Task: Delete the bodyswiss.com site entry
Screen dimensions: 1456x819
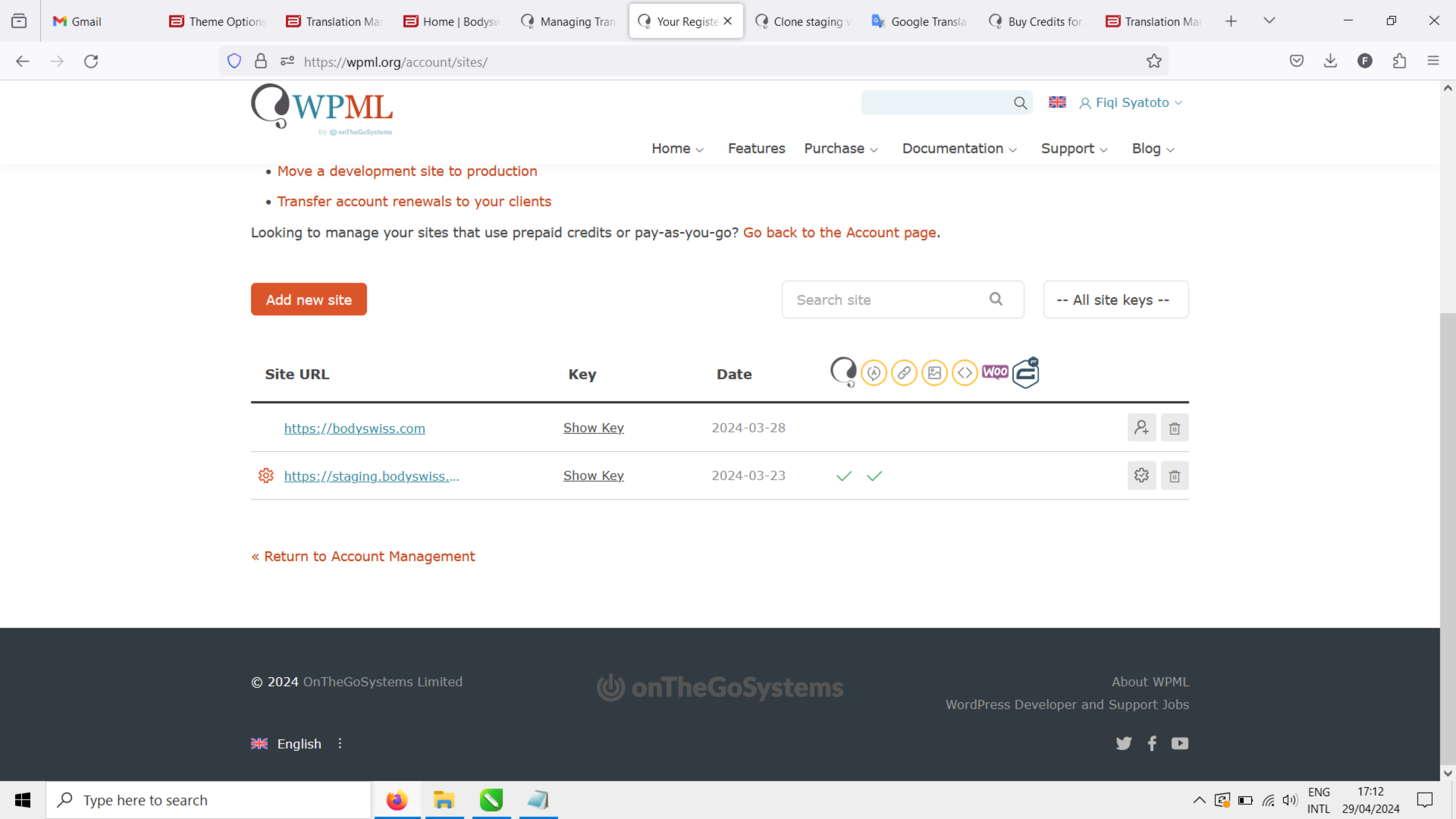Action: pos(1175,428)
